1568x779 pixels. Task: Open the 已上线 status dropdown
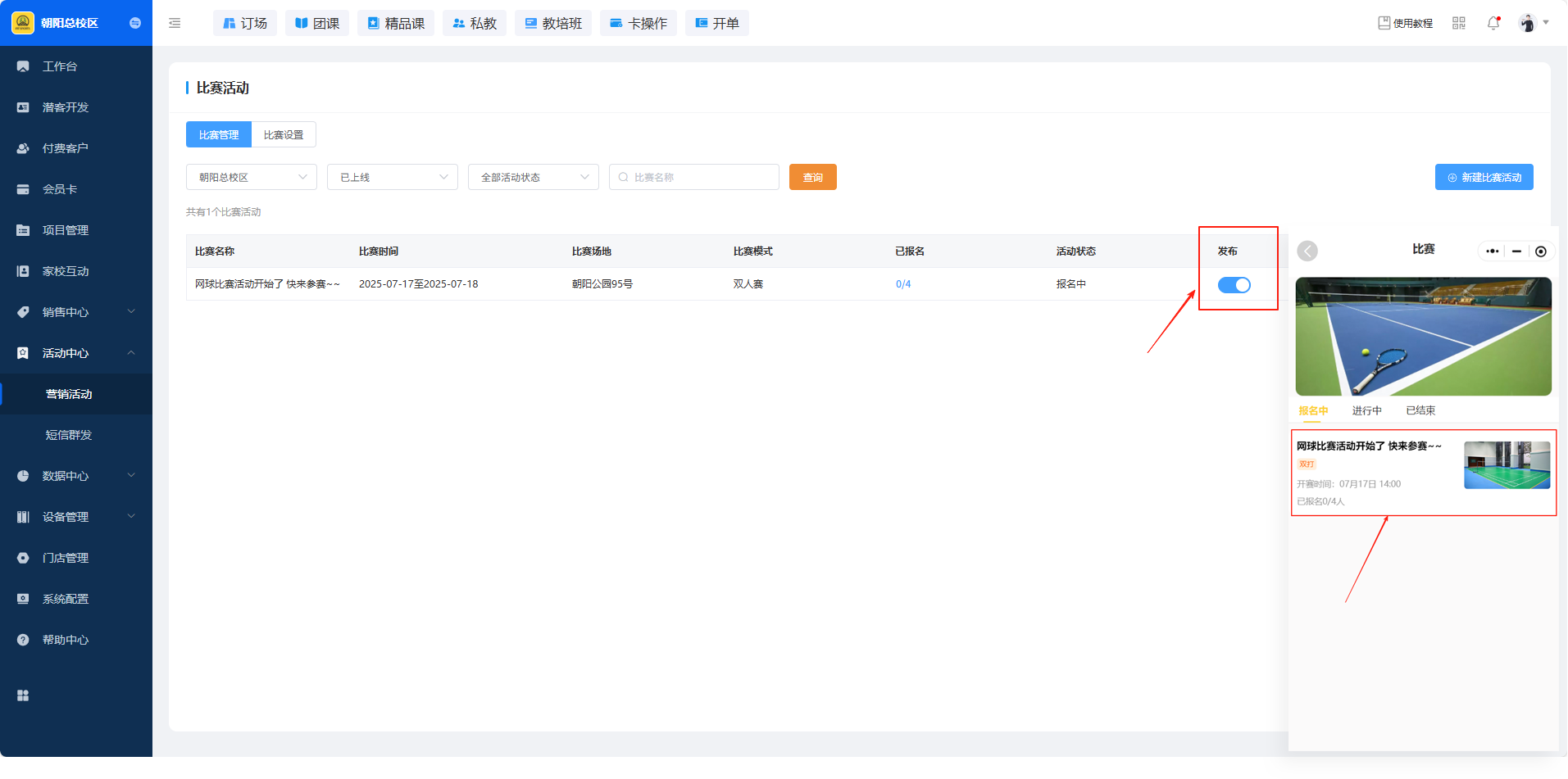coord(392,177)
